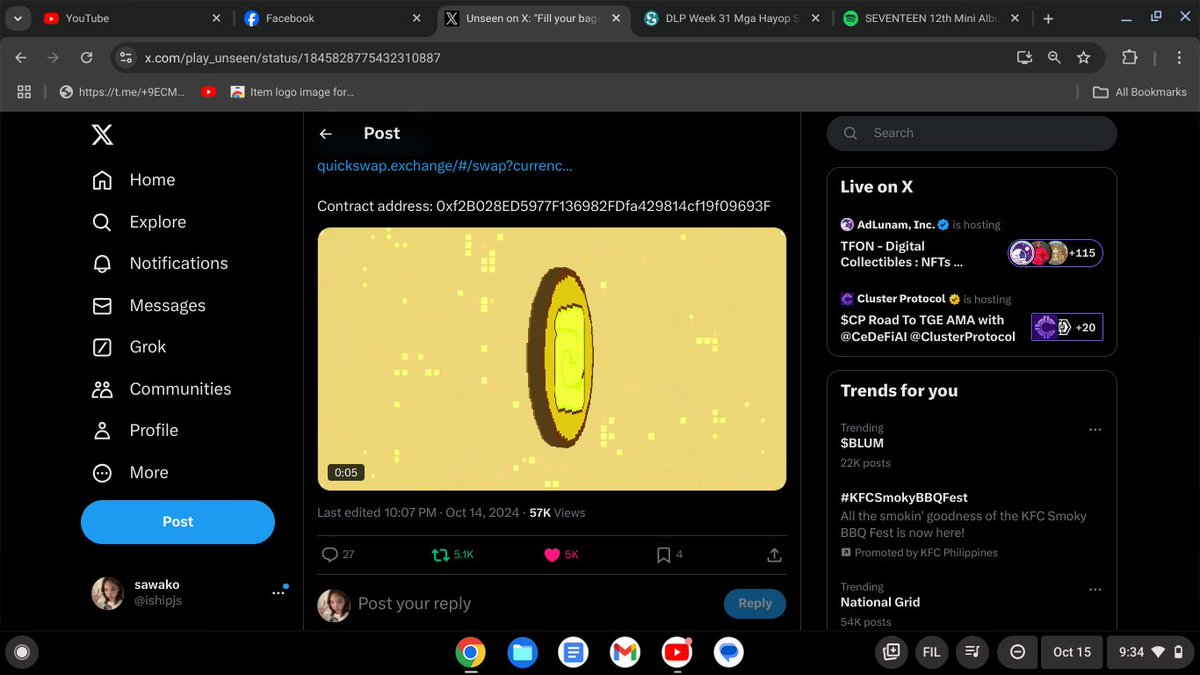Open more options for National Grid trend
This screenshot has width=1200, height=675.
click(1095, 589)
